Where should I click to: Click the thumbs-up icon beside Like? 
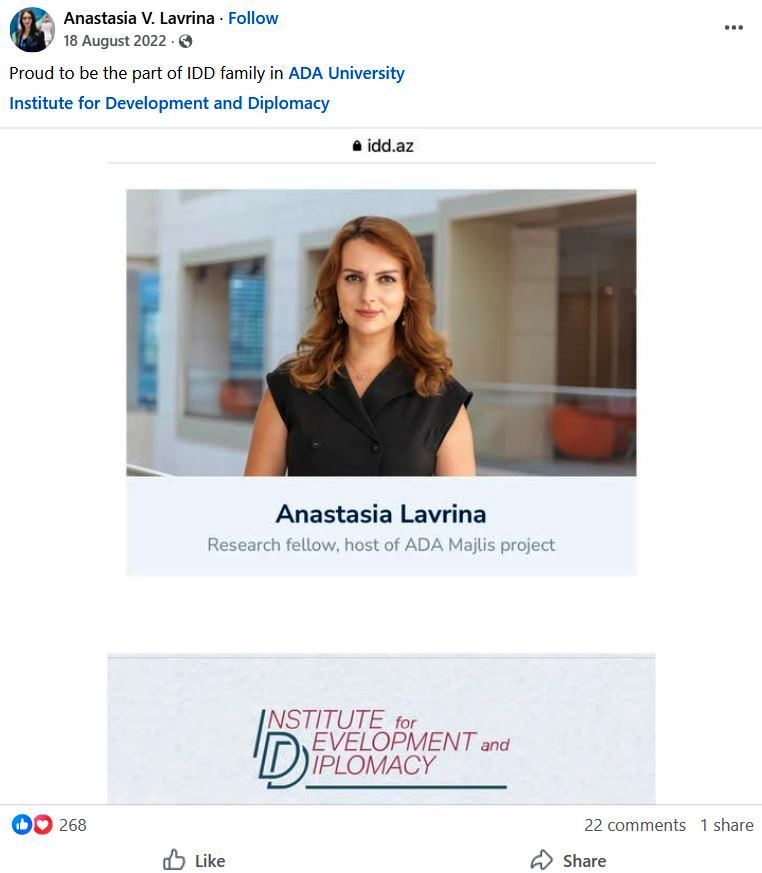pos(174,860)
